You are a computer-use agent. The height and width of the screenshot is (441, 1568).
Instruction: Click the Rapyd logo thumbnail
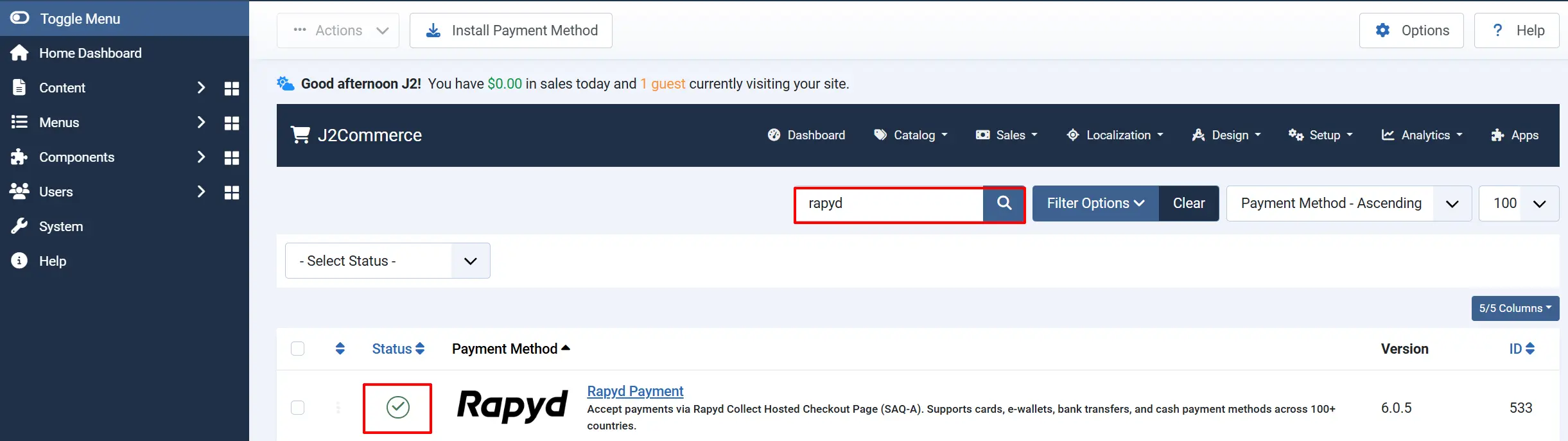click(512, 406)
